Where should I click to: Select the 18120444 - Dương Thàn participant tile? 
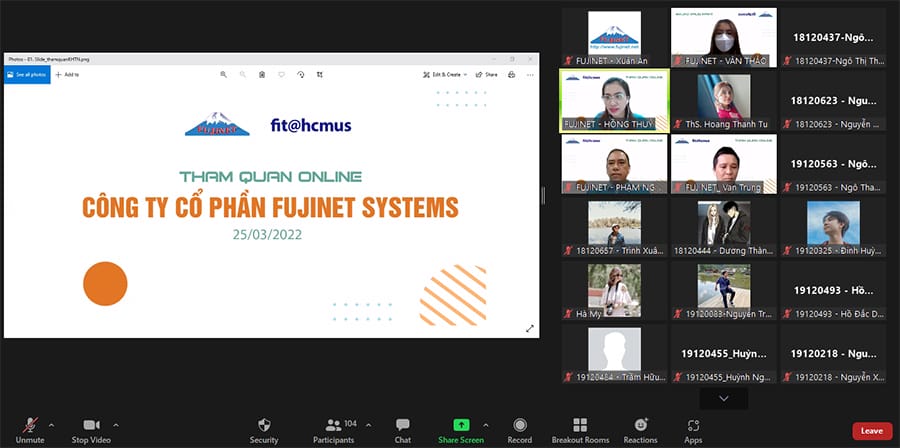click(724, 228)
